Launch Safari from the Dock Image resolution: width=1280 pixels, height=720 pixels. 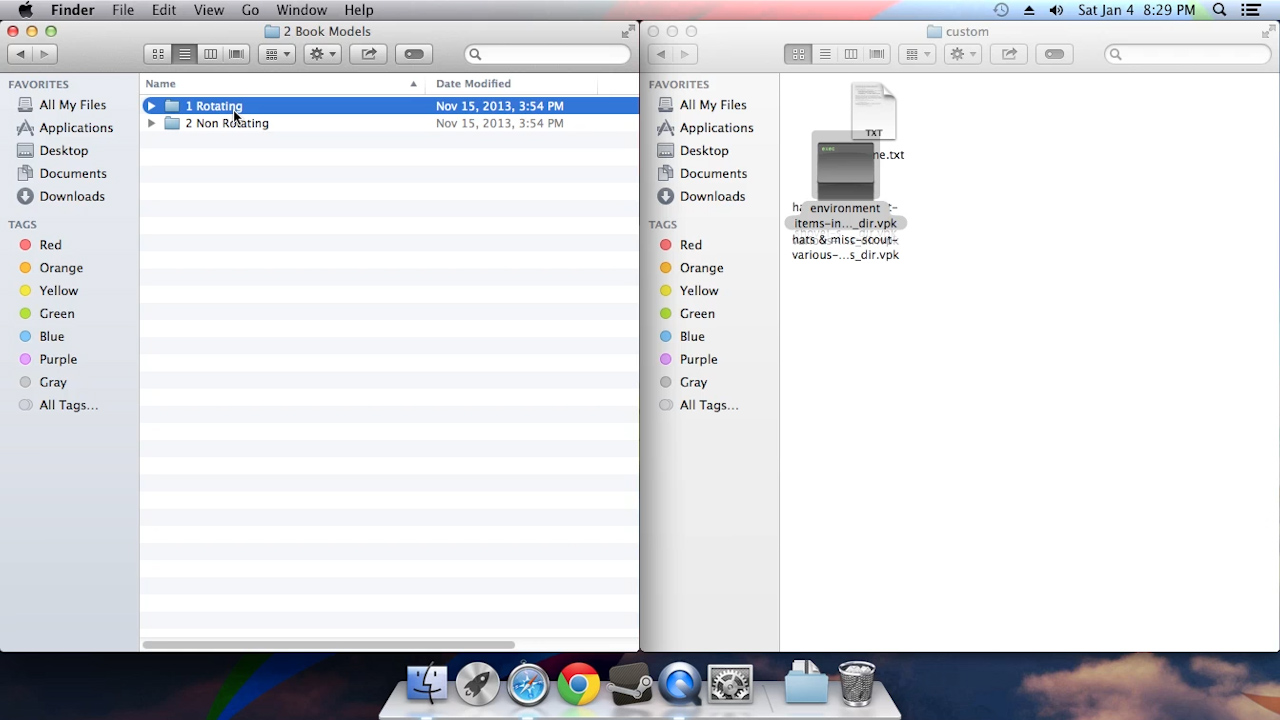tap(528, 685)
